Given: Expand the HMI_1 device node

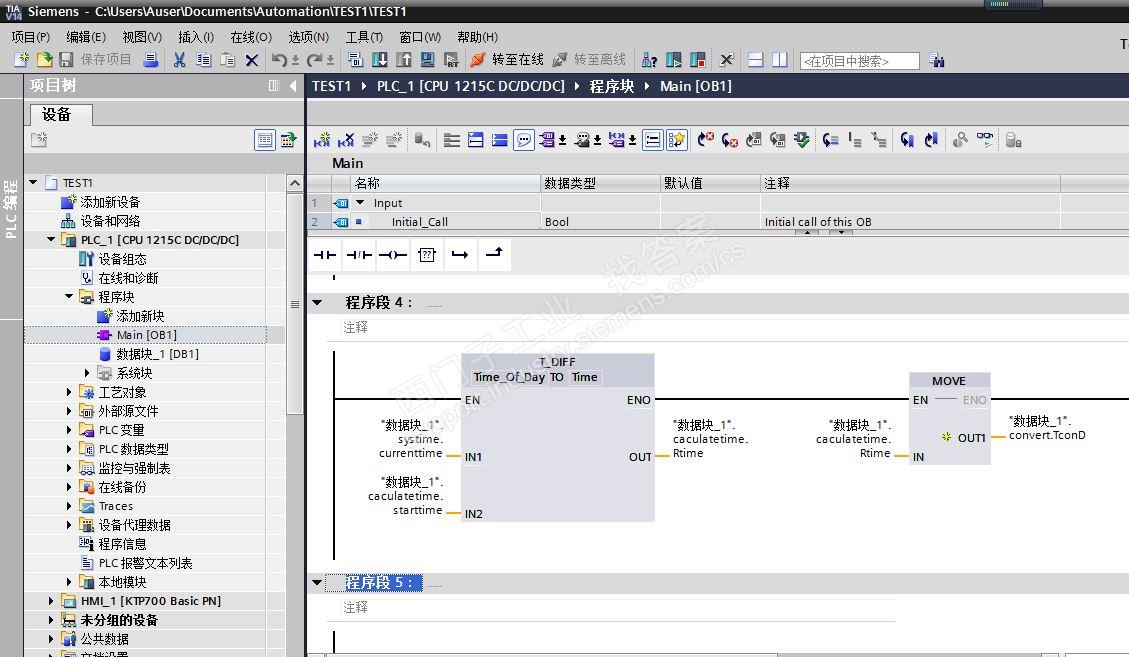Looking at the screenshot, I should pyautogui.click(x=50, y=601).
